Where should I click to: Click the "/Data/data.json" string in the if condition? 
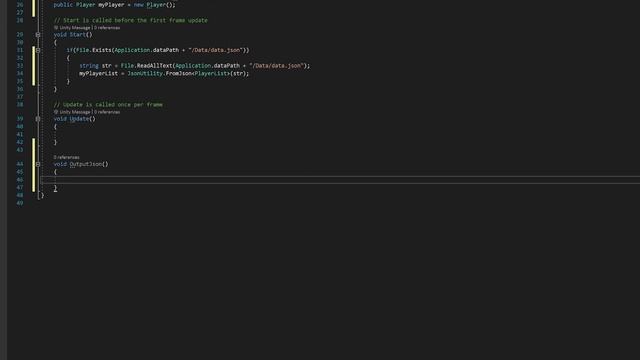coord(216,50)
